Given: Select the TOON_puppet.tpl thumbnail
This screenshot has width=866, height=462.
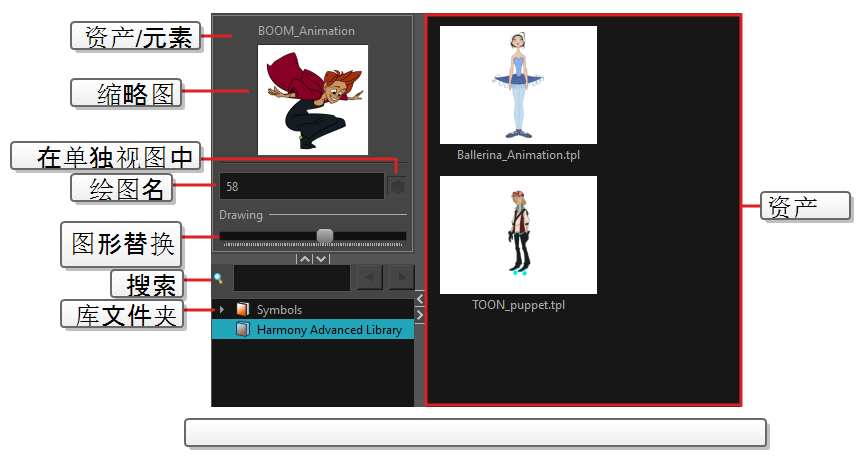Looking at the screenshot, I should coord(518,235).
